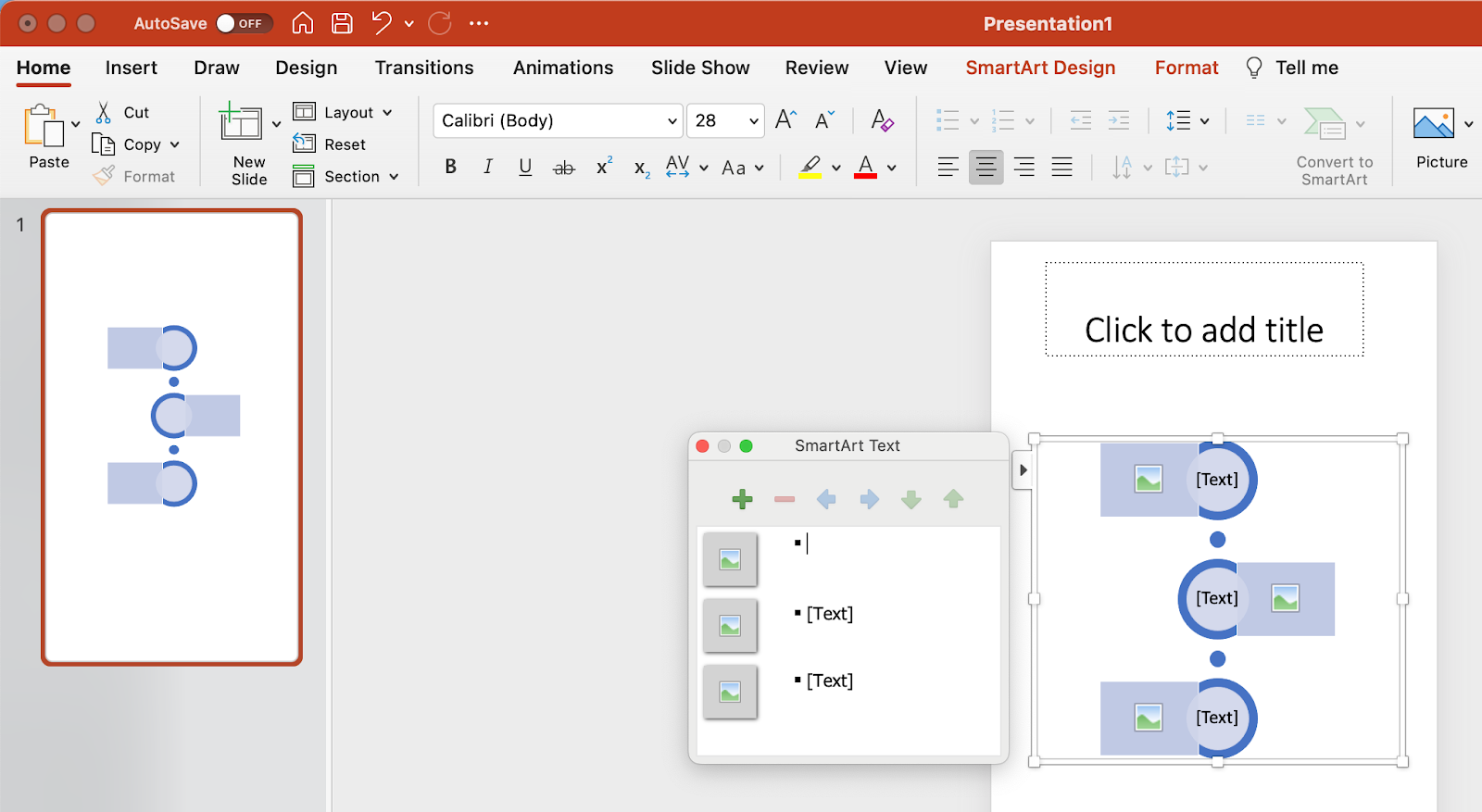Collapse text pane using arrow tab
The height and width of the screenshot is (812, 1482).
(1023, 469)
